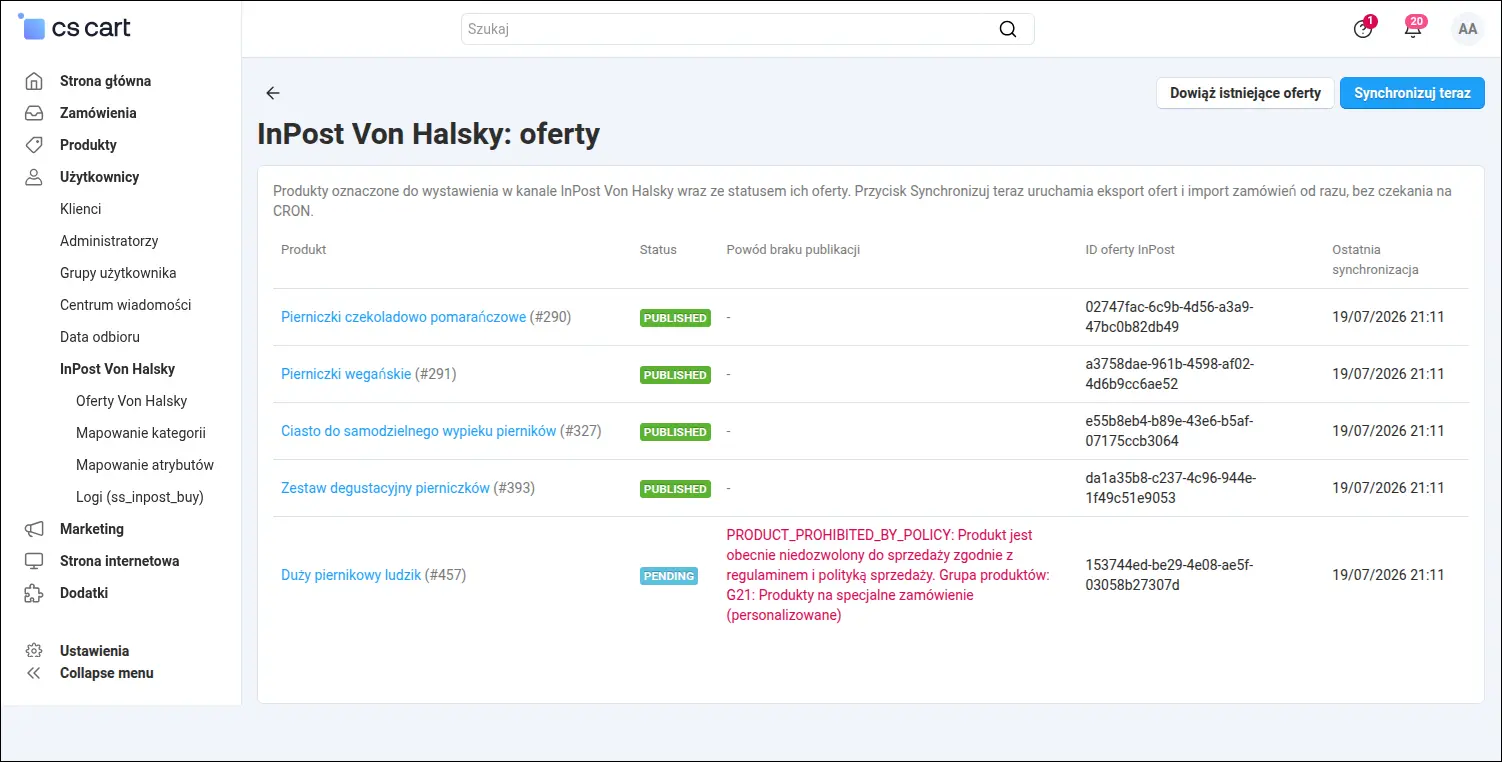Click the double-chevron collapse menu icon

click(34, 673)
